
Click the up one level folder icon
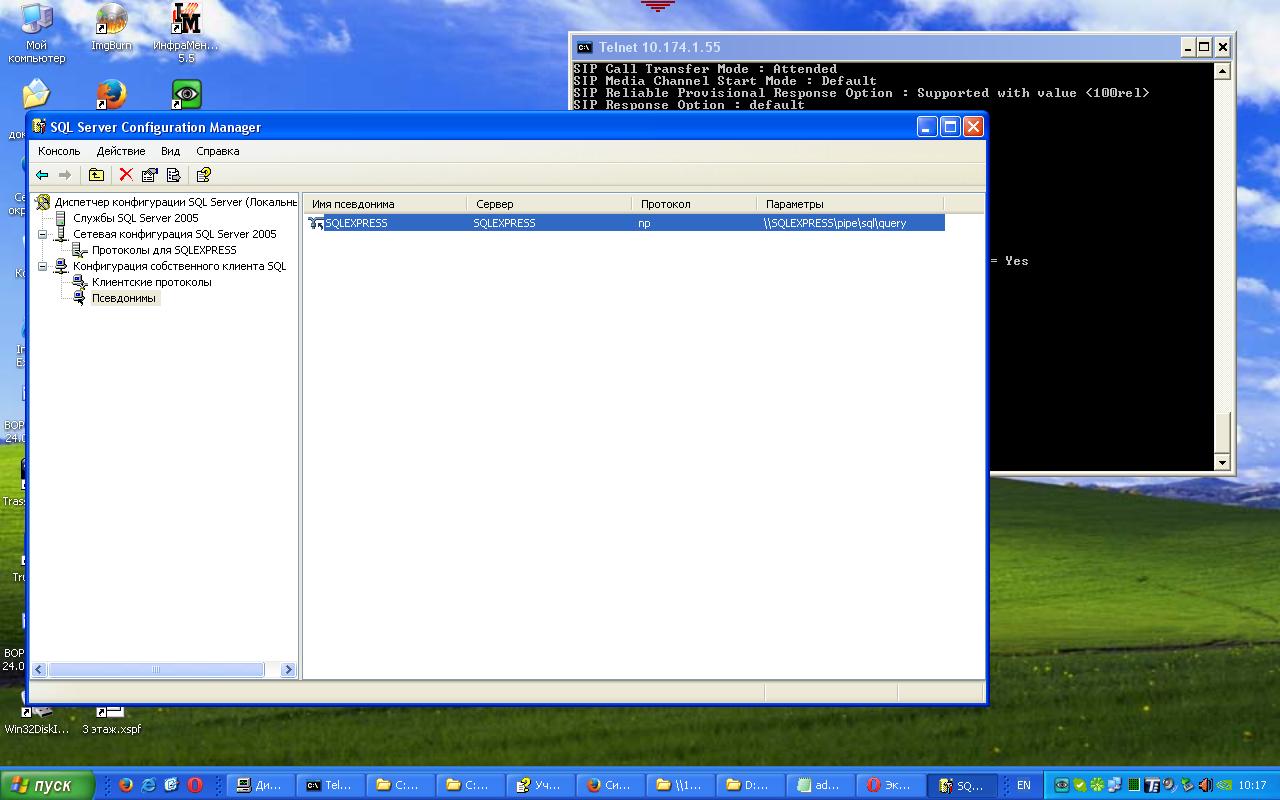(96, 175)
